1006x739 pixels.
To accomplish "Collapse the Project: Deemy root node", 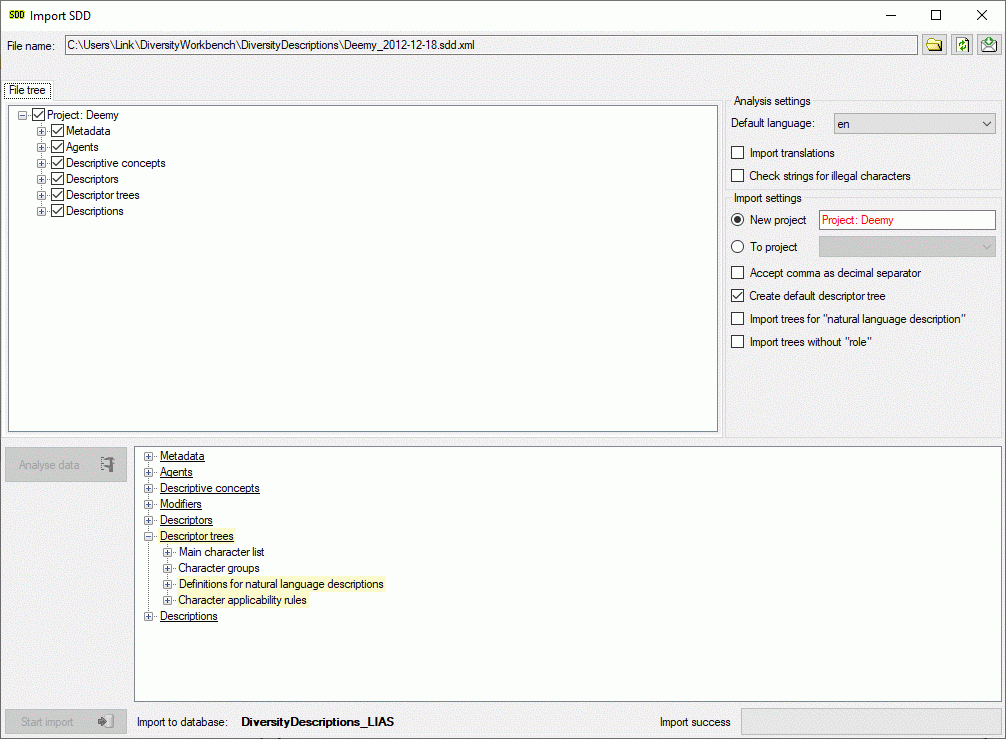I will click(23, 115).
